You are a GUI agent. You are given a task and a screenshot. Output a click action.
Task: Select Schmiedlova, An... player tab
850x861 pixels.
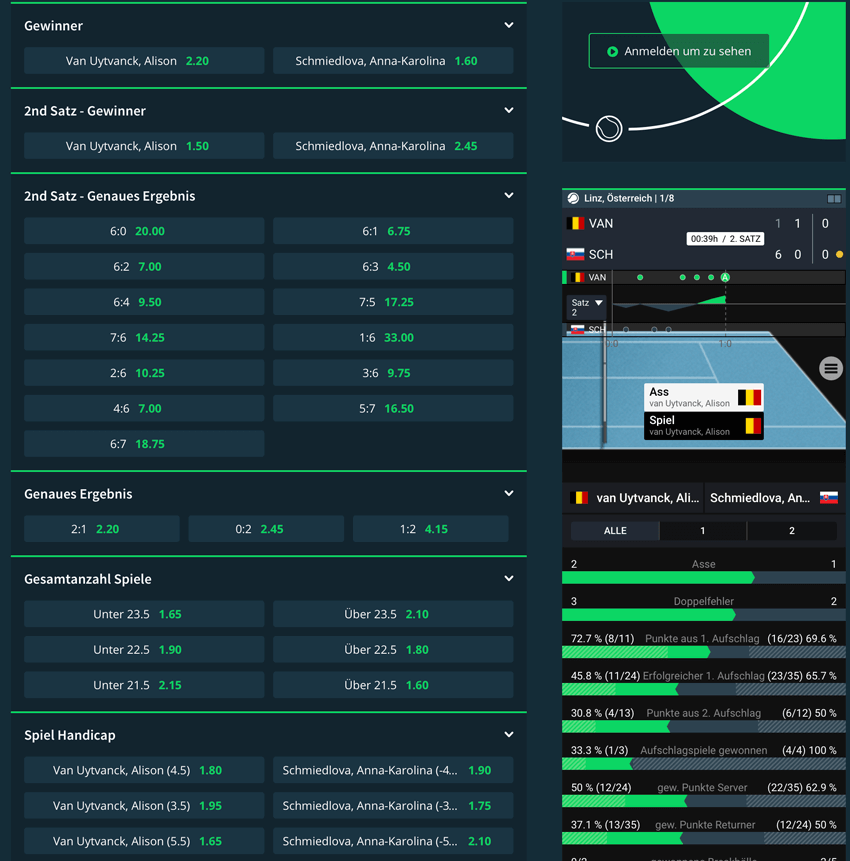[775, 498]
